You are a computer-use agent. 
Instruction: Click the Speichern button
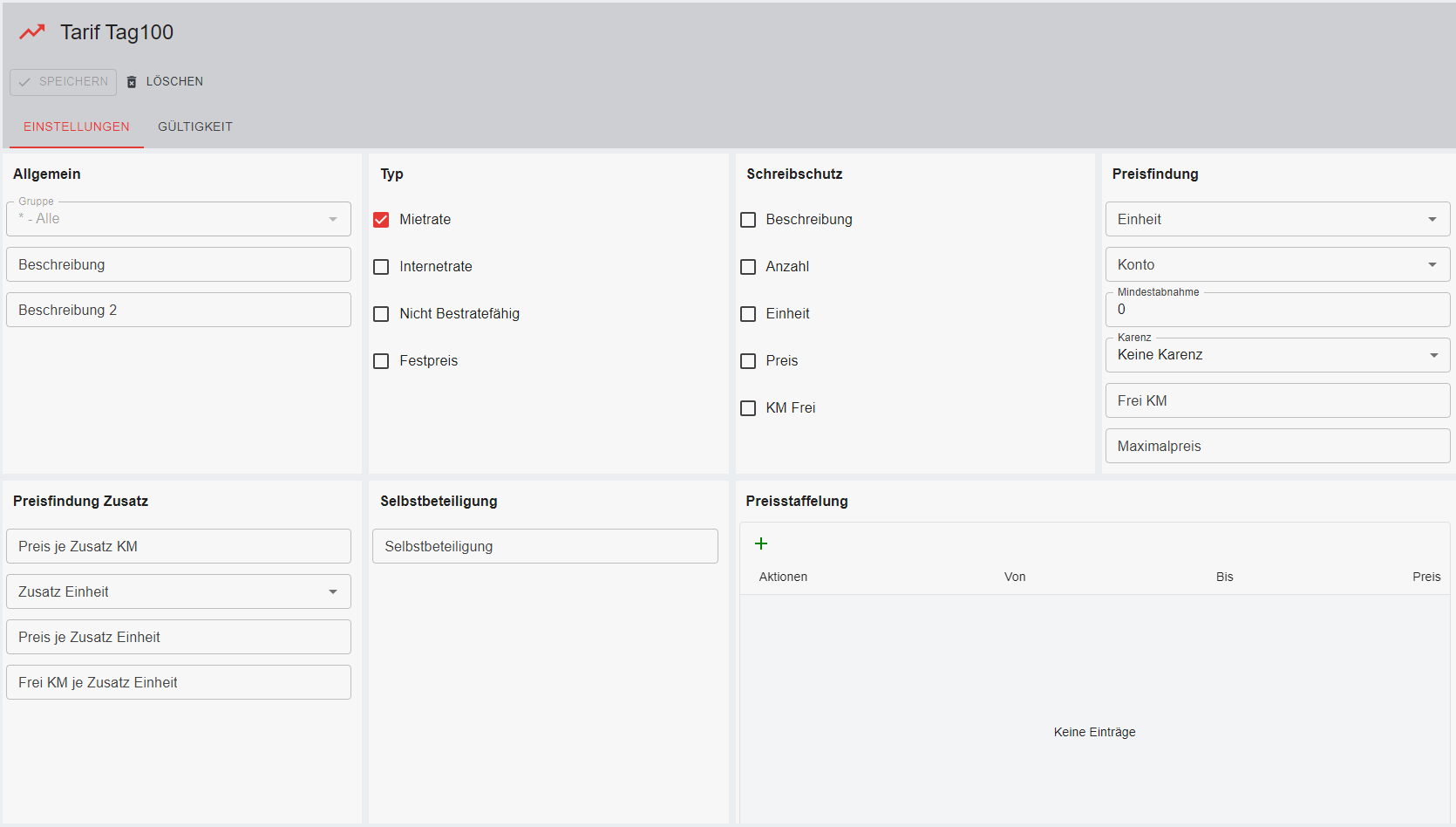coord(64,82)
